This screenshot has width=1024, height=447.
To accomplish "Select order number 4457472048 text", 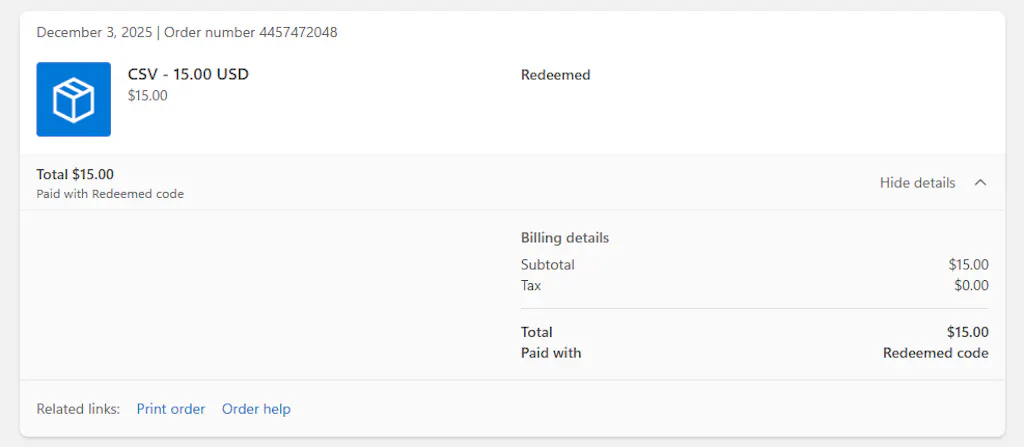I will [x=251, y=32].
